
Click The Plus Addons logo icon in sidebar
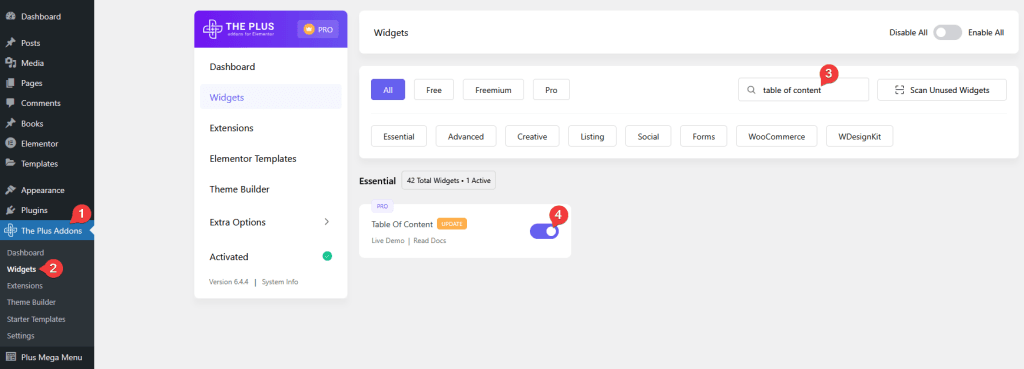(10, 230)
